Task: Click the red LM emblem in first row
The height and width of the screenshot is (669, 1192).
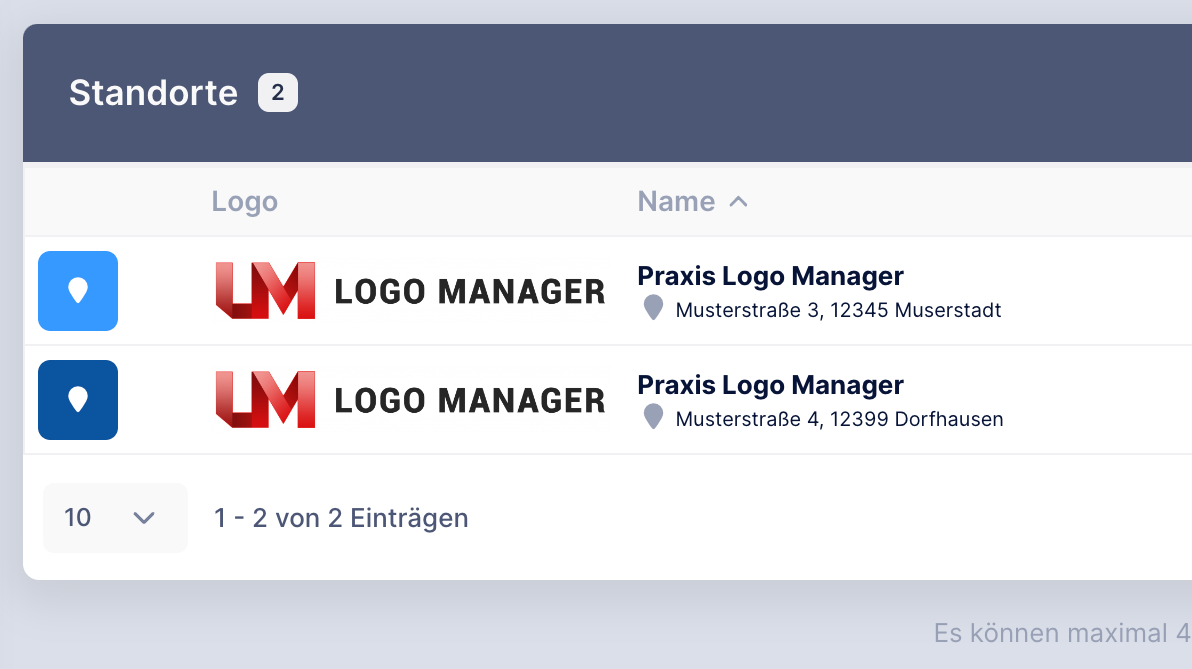Action: pyautogui.click(x=265, y=290)
